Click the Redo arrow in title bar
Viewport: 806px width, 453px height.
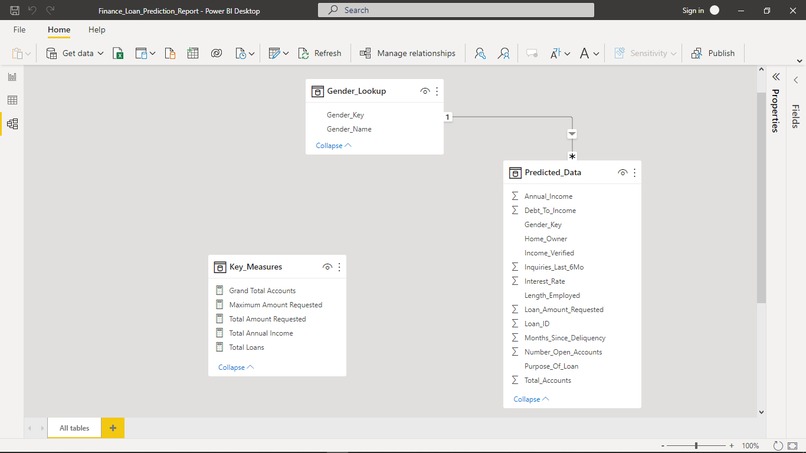(50, 10)
